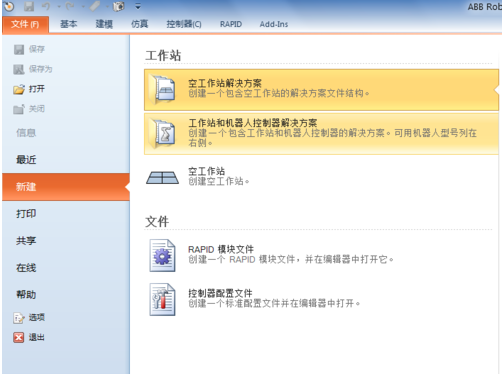Click the 工作站 section heading
Viewport: 503px width, 376px height.
point(163,55)
